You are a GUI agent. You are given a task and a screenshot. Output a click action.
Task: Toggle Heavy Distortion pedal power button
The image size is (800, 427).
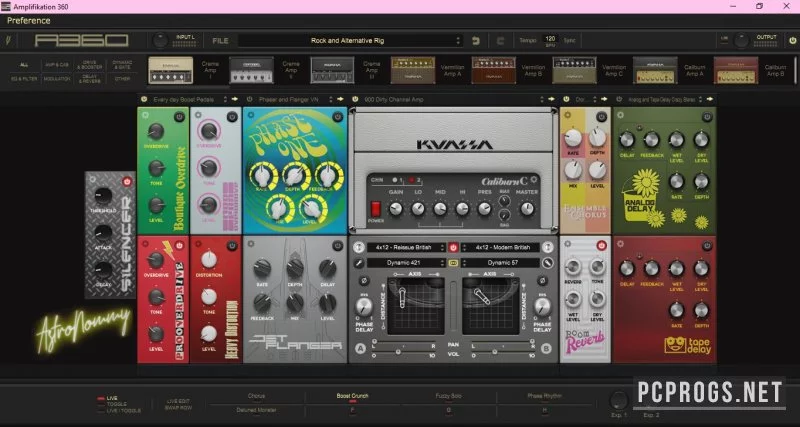[x=232, y=245]
